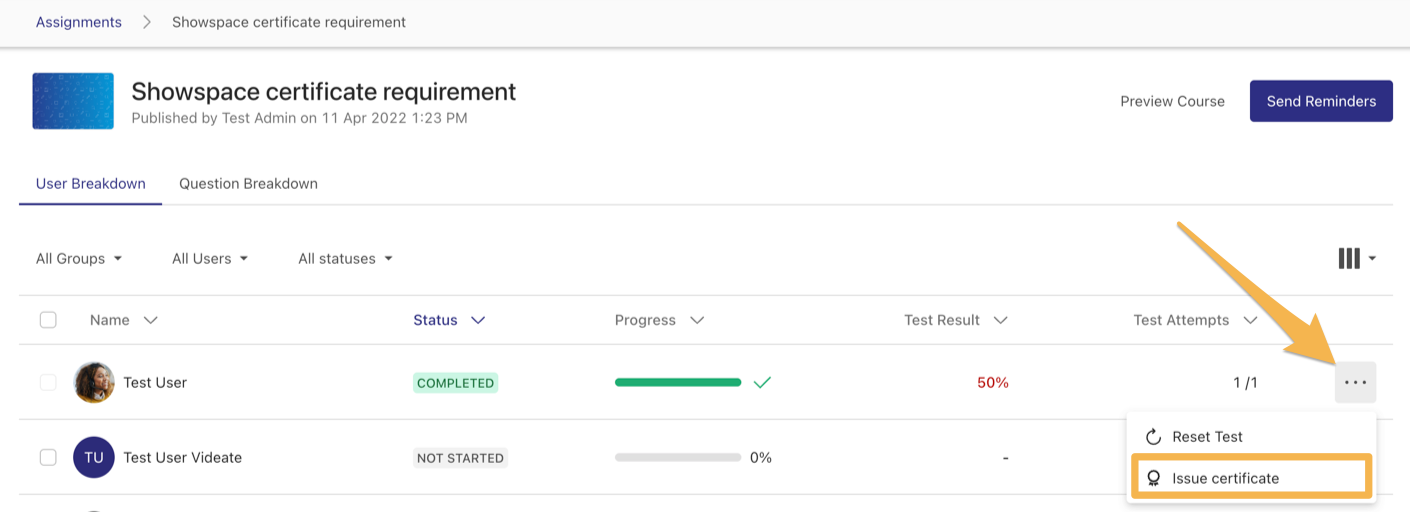Screen dimensions: 1410x512
Task: Click the green completion checkmark icon
Action: tap(762, 382)
